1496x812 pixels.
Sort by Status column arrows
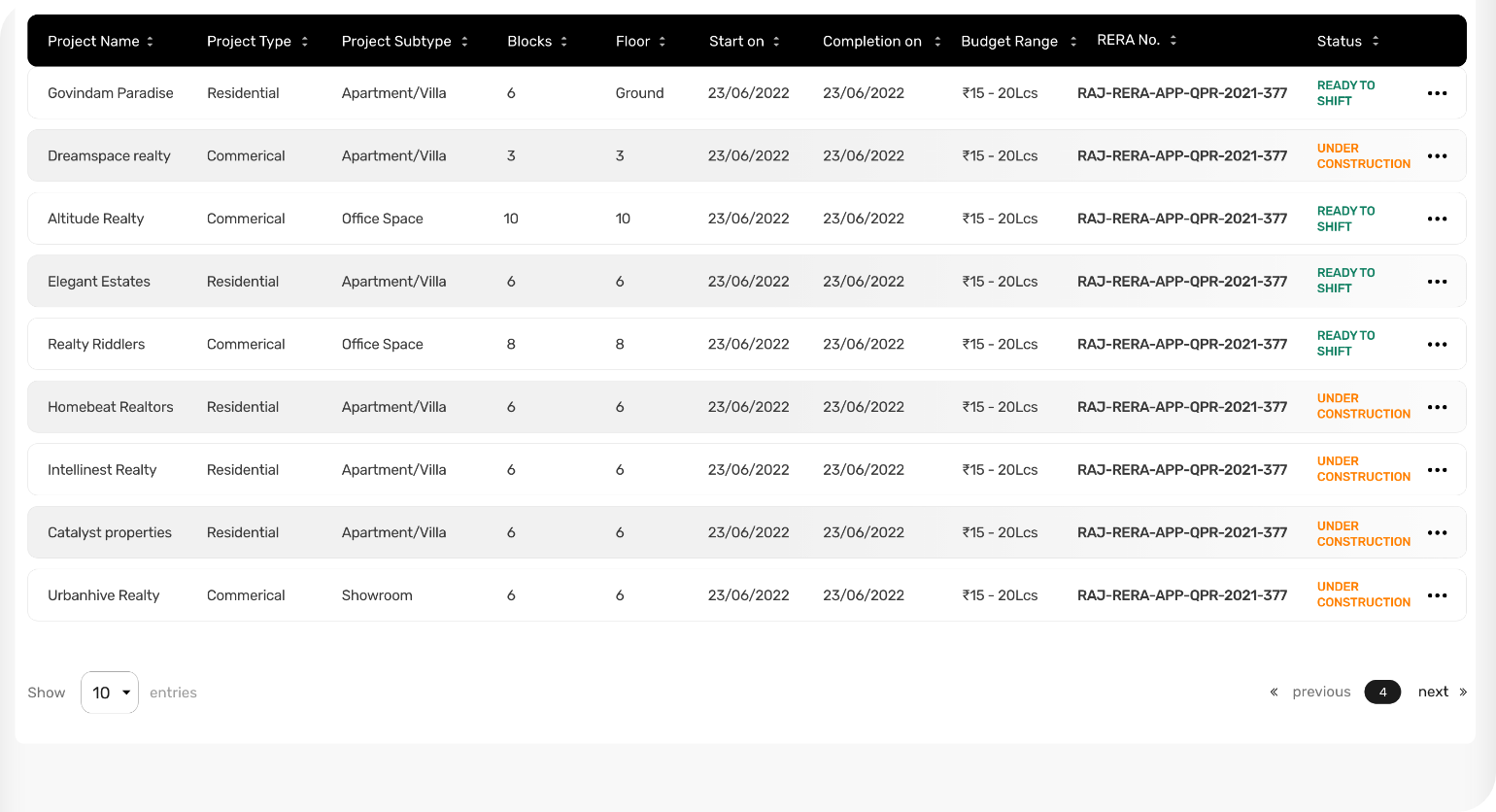pos(1376,42)
